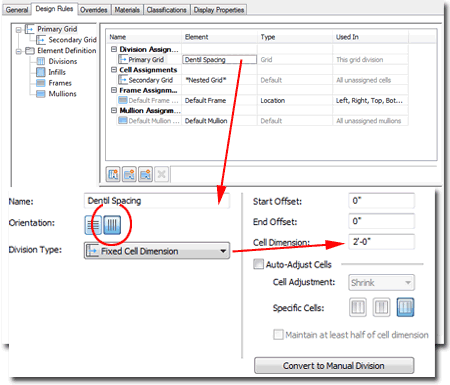This screenshot has width=450, height=385.
Task: Click the Primary Grid row icon in table
Action: click(123, 60)
